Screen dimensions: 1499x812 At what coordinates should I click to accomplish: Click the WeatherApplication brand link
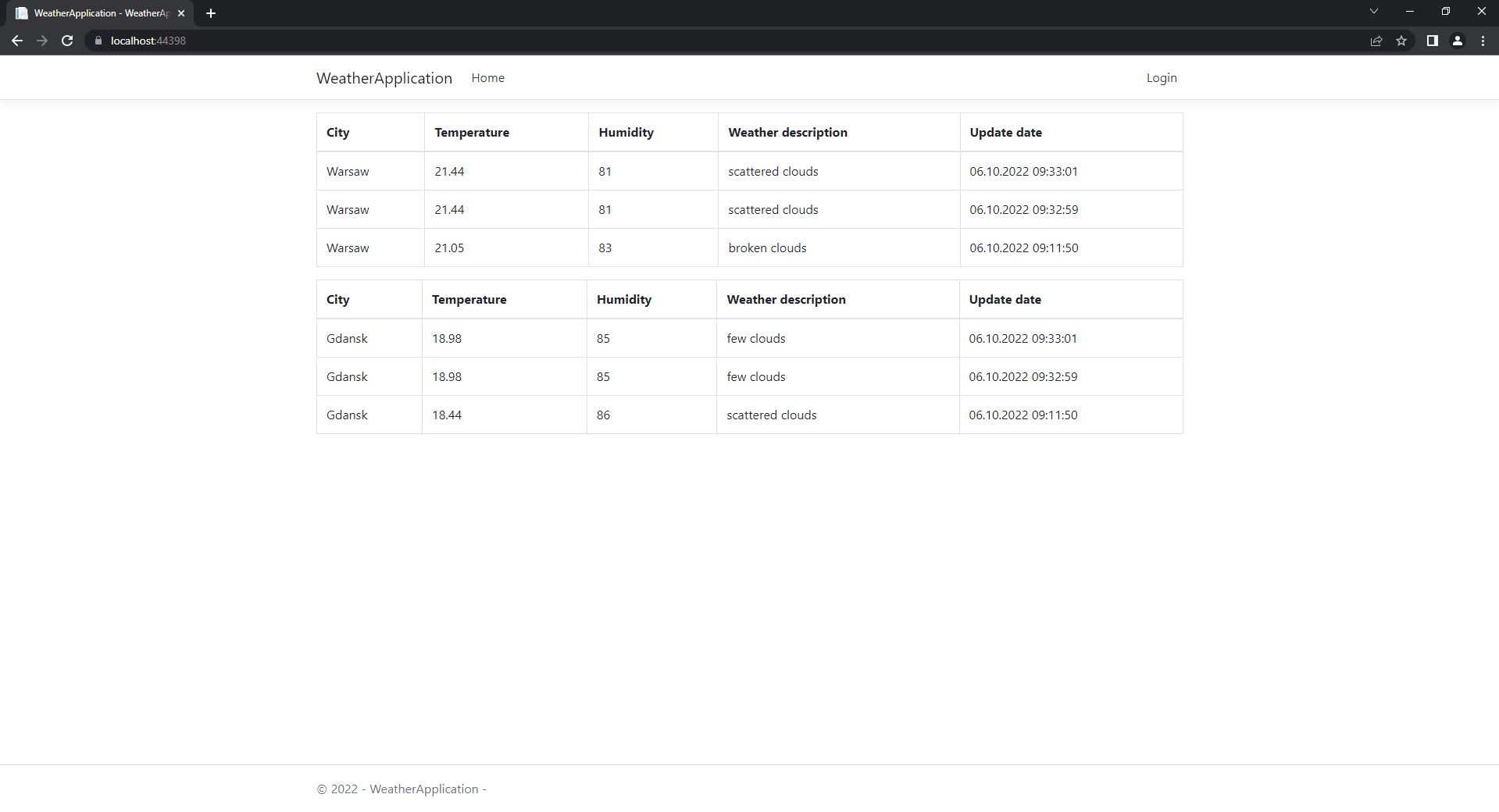384,77
